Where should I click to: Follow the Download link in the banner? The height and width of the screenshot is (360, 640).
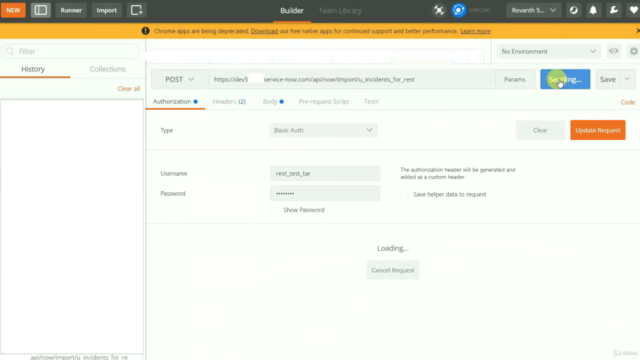pyautogui.click(x=264, y=31)
